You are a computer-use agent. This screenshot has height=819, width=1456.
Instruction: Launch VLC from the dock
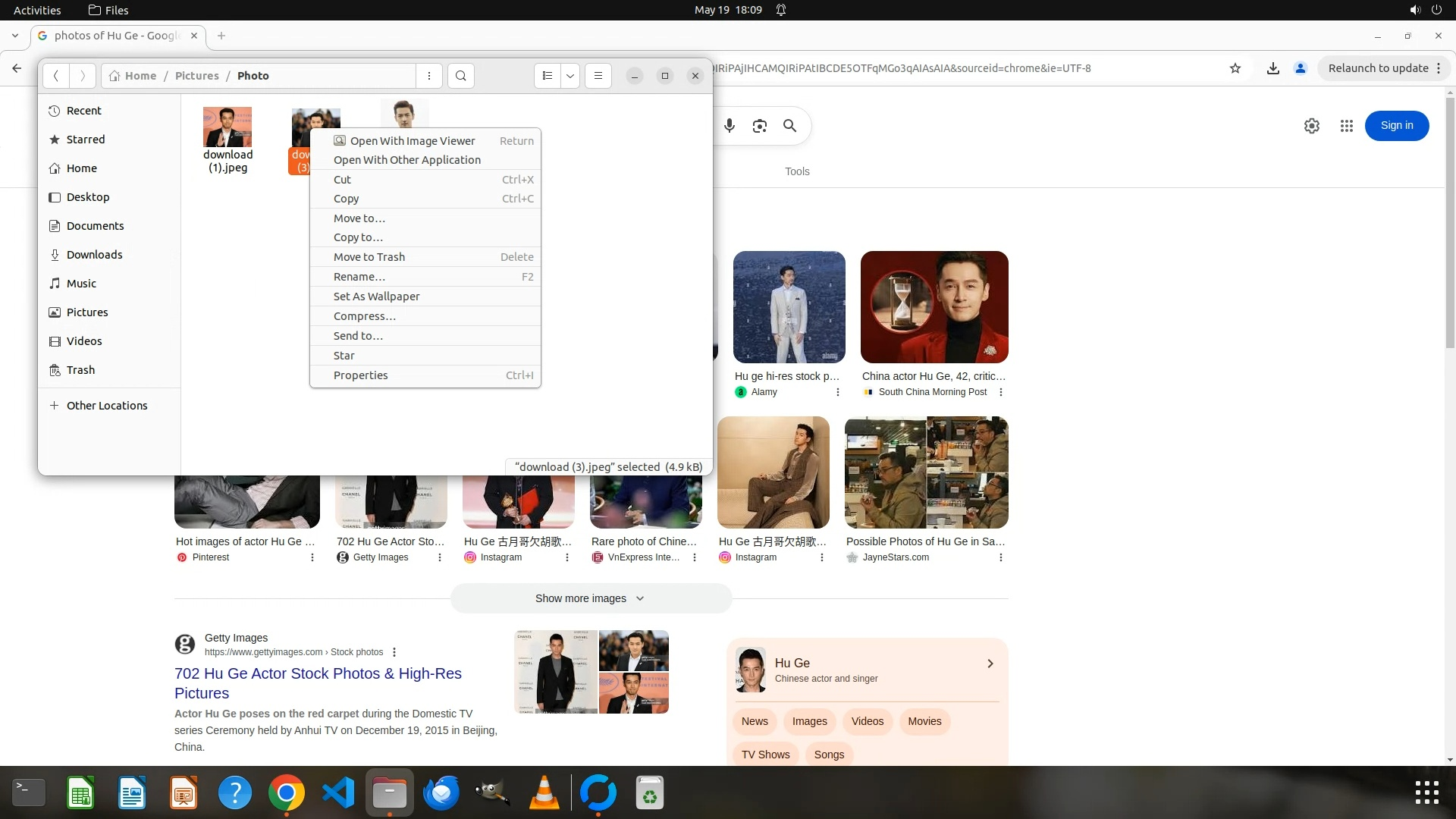544,793
